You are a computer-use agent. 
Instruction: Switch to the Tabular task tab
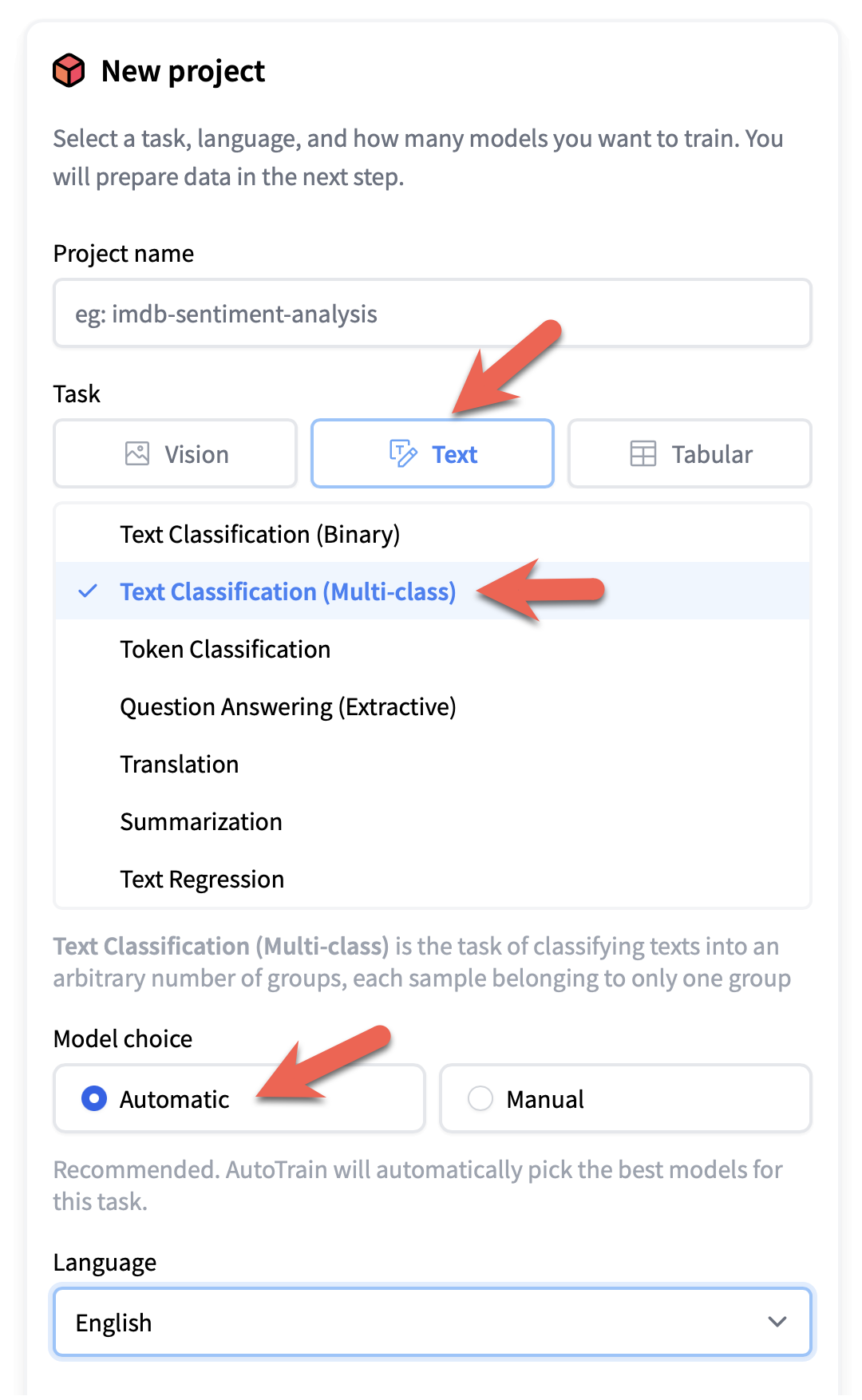(688, 453)
